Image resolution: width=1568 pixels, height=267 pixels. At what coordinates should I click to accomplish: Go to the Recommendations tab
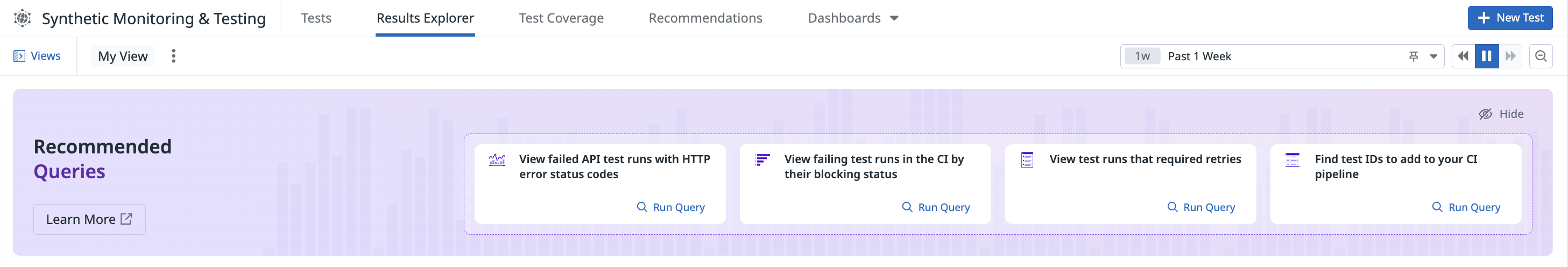point(705,18)
